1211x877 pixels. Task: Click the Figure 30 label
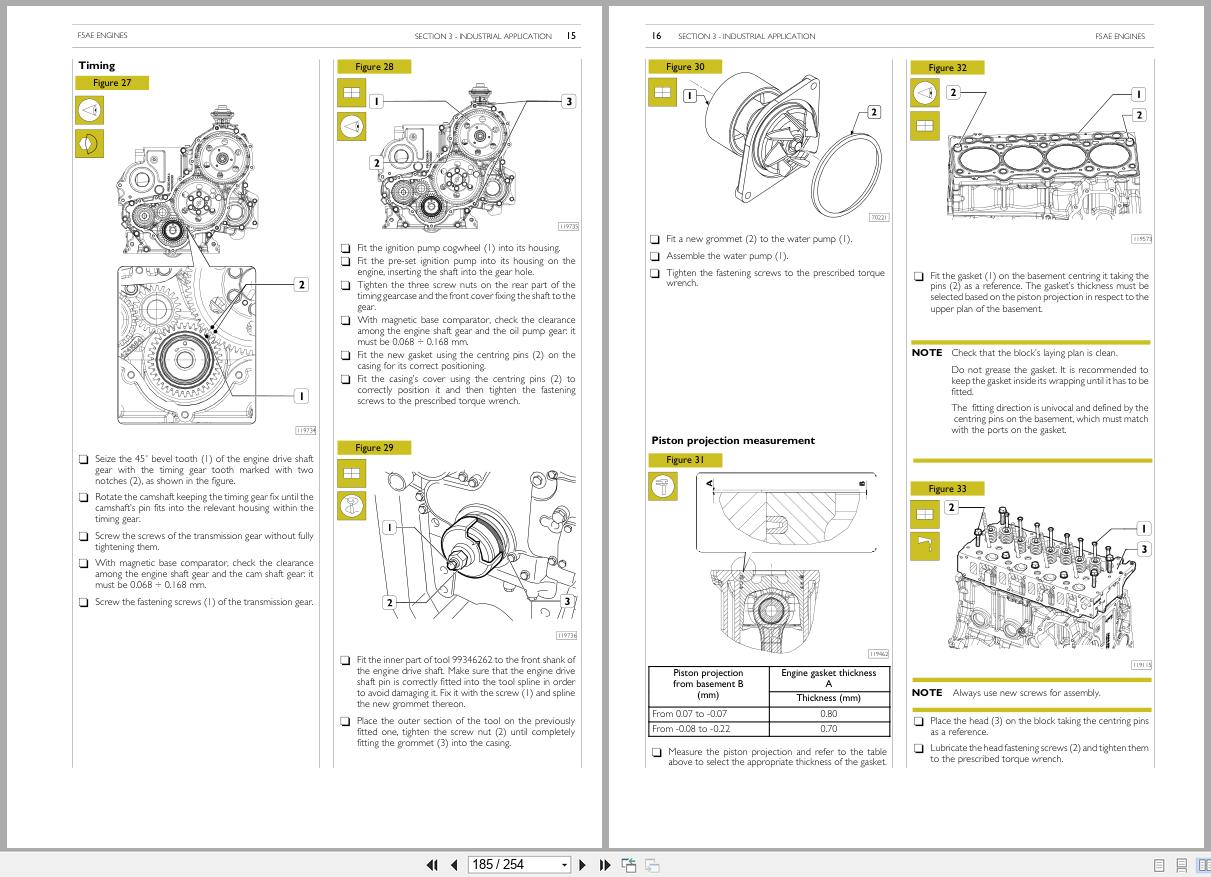pyautogui.click(x=685, y=66)
